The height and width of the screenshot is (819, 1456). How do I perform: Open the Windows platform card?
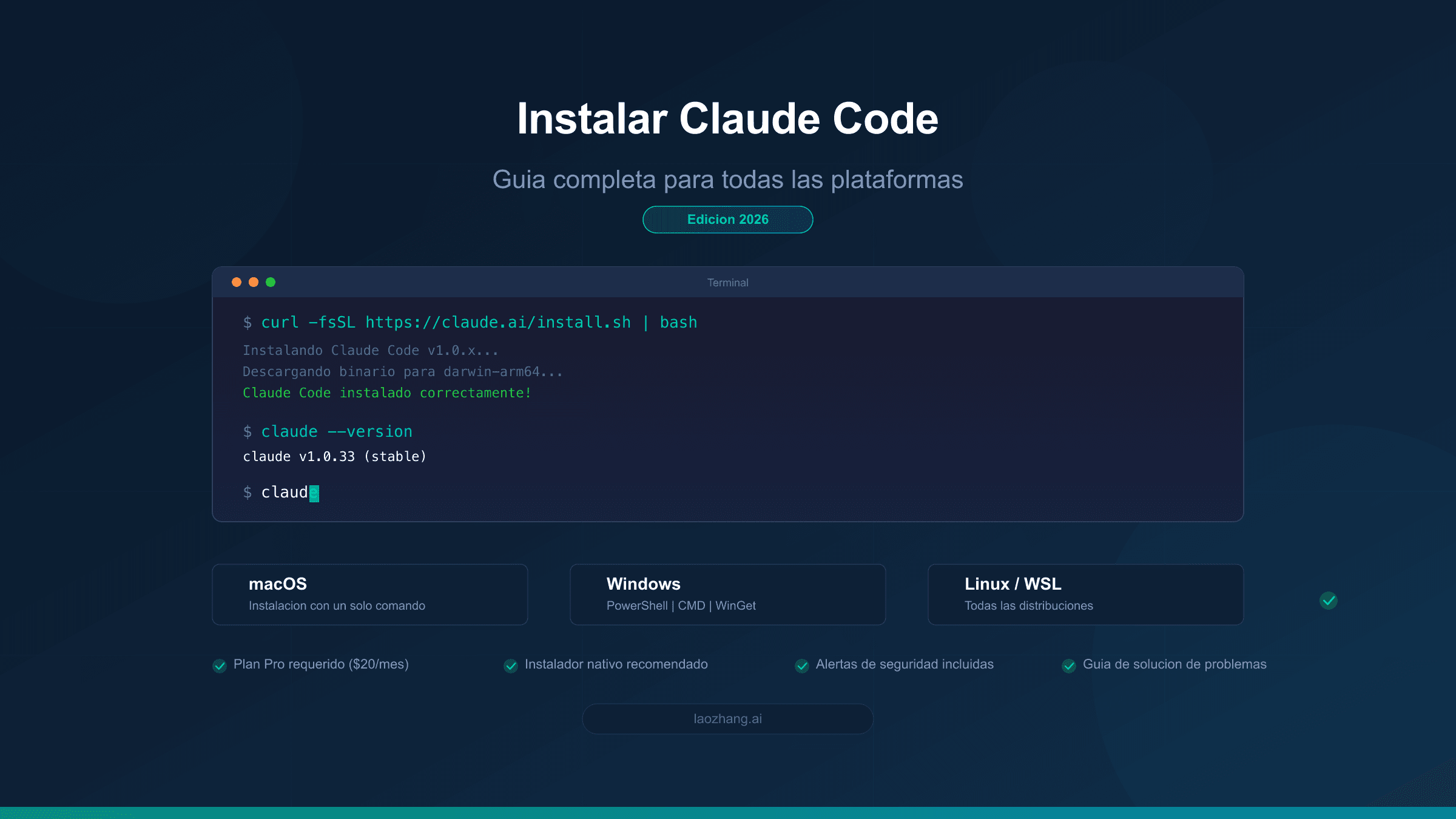[727, 595]
